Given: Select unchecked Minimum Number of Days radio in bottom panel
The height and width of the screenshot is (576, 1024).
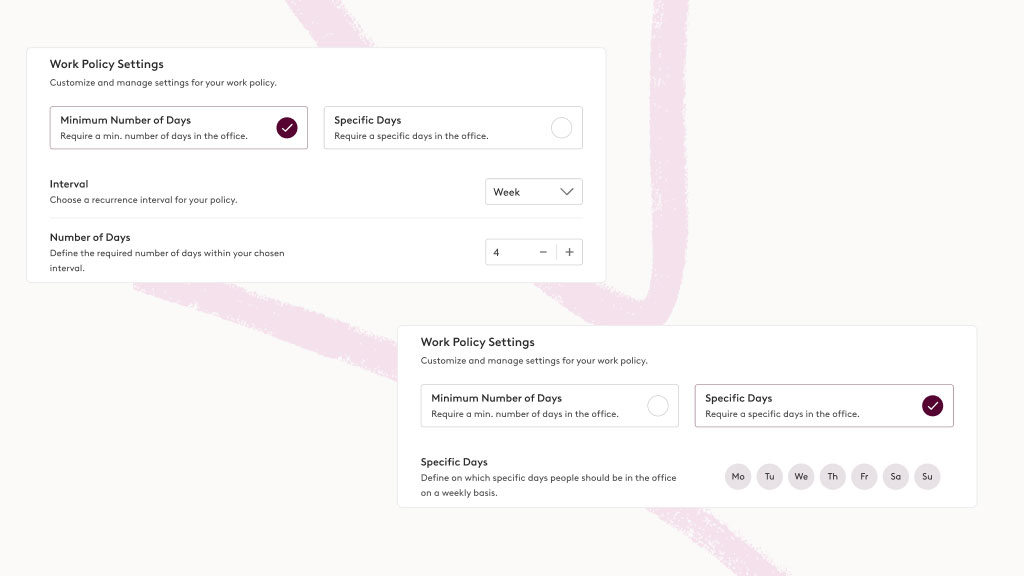Looking at the screenshot, I should (x=658, y=406).
